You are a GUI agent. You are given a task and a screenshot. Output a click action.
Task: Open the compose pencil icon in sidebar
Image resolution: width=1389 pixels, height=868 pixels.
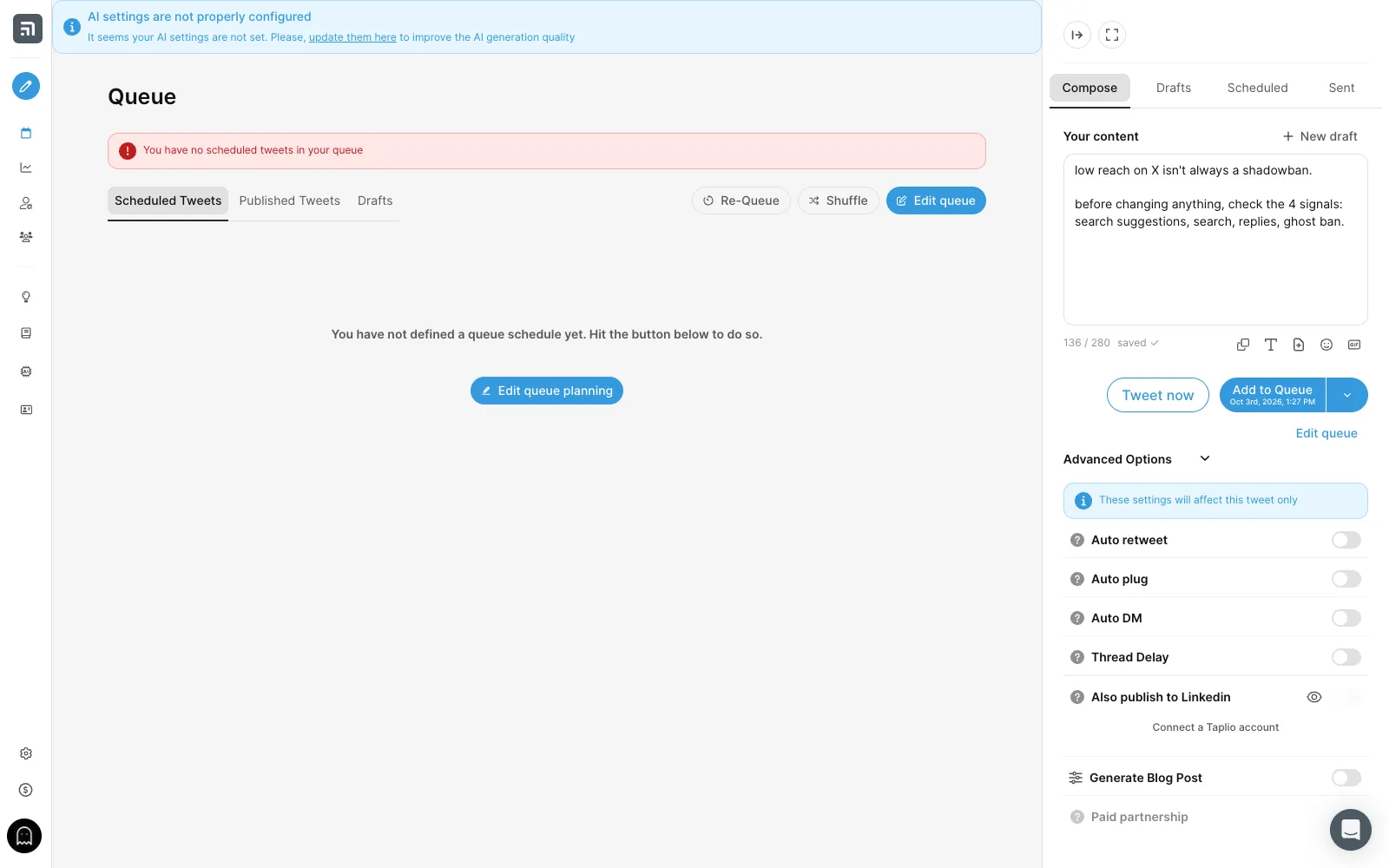click(x=26, y=86)
